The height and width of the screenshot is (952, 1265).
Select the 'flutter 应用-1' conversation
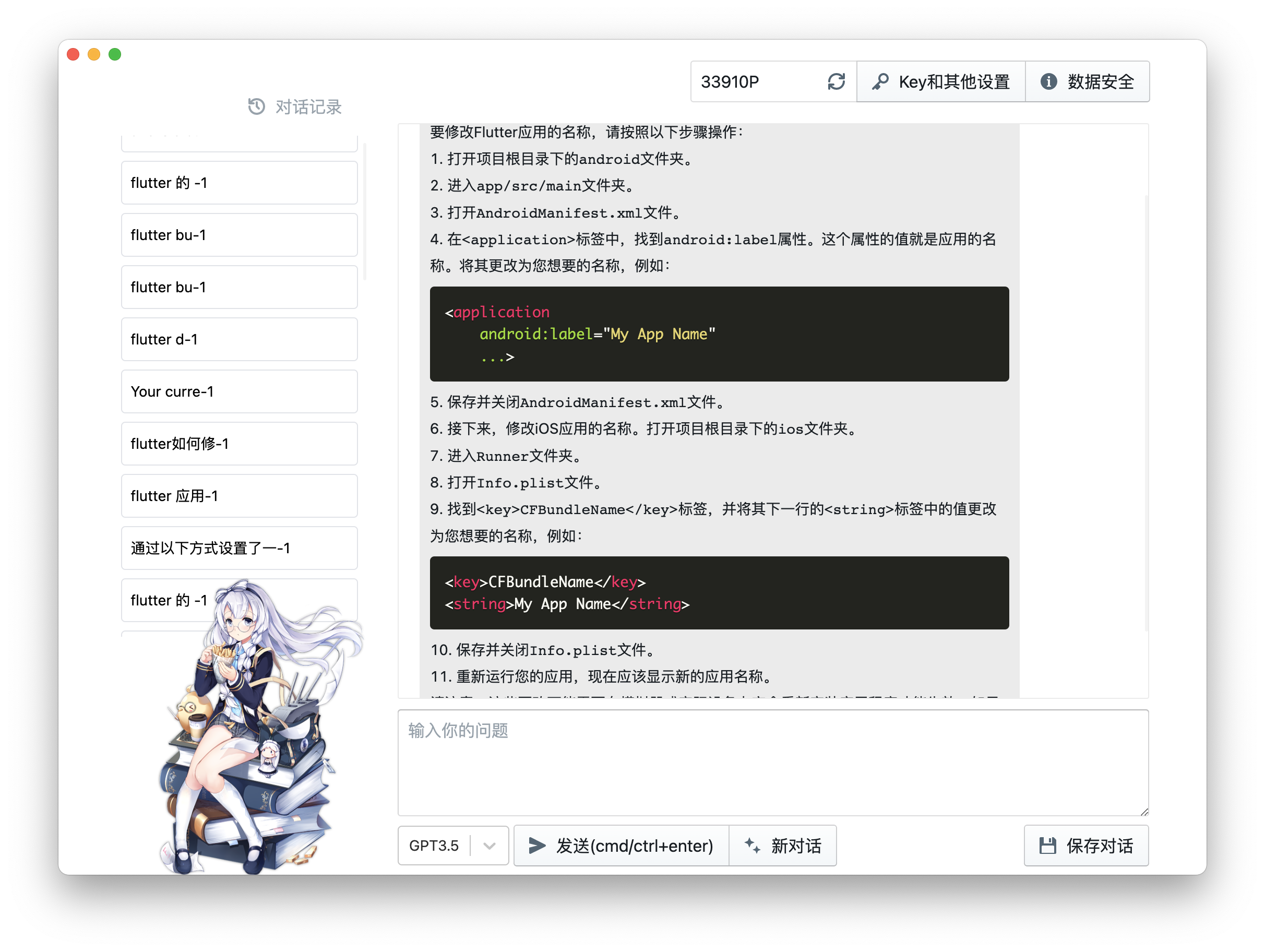pos(239,496)
